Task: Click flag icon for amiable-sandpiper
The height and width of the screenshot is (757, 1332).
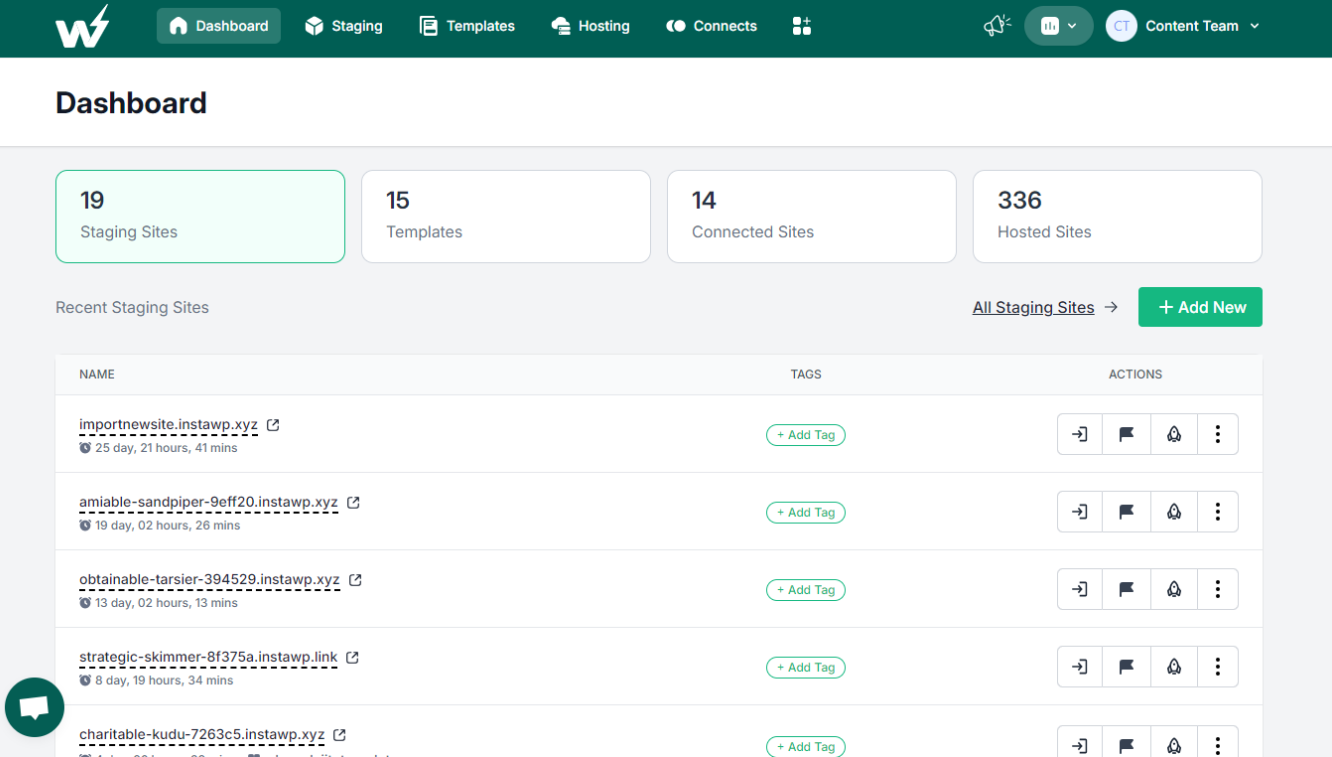Action: coord(1127,511)
